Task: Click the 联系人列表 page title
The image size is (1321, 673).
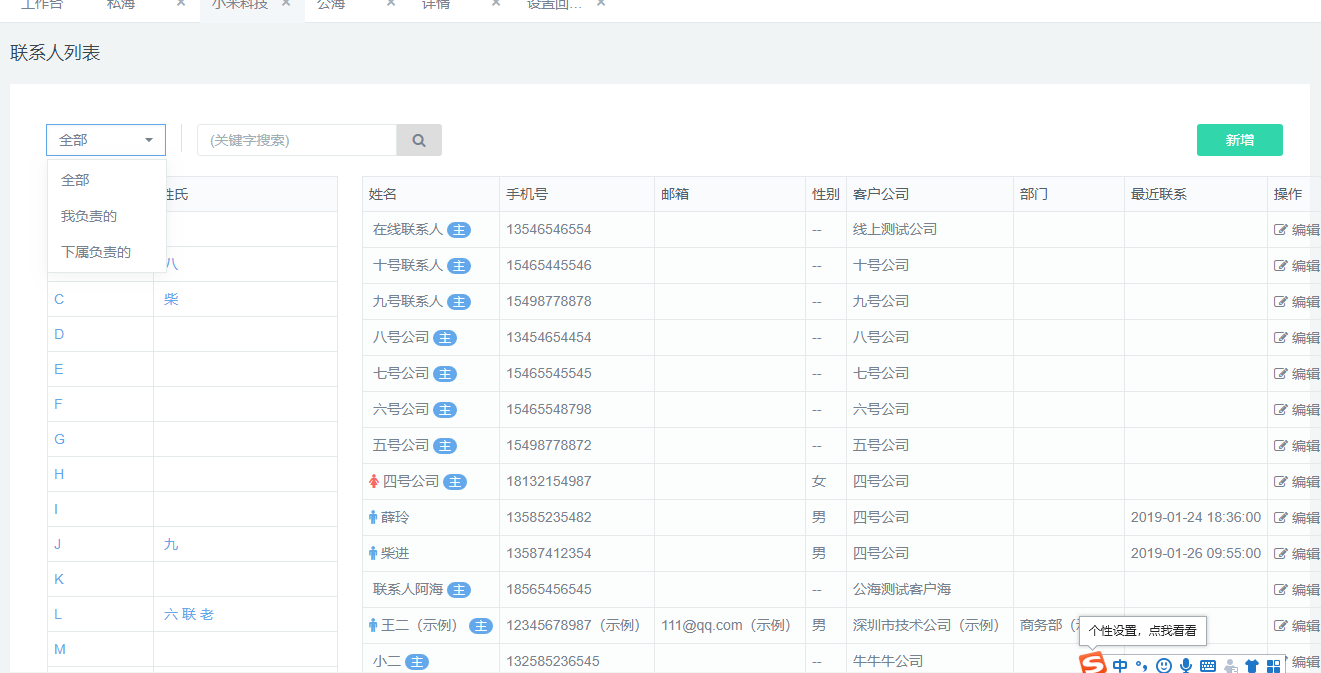Action: tap(55, 52)
